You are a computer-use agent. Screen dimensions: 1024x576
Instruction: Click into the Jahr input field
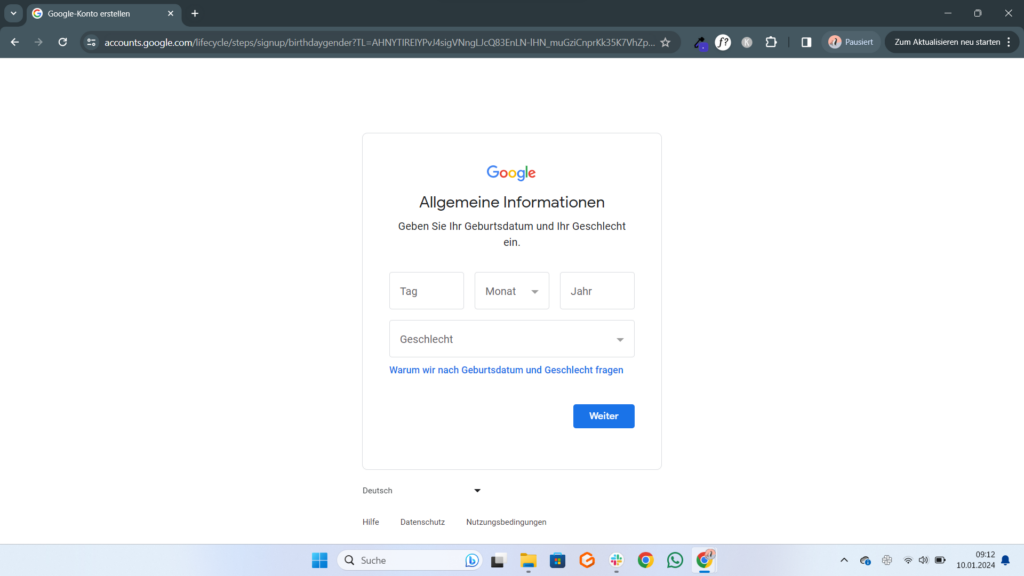[x=597, y=291]
